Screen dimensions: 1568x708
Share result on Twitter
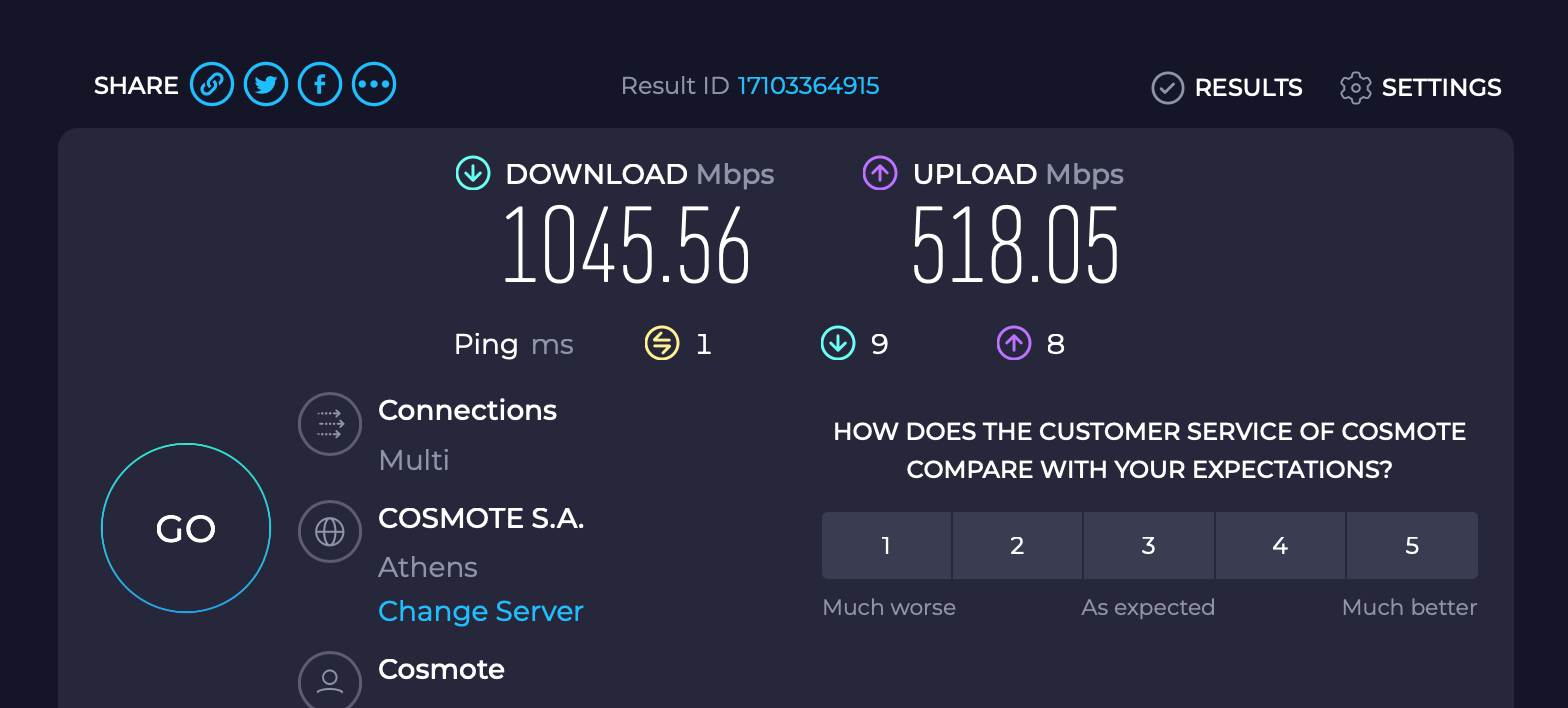(x=266, y=85)
